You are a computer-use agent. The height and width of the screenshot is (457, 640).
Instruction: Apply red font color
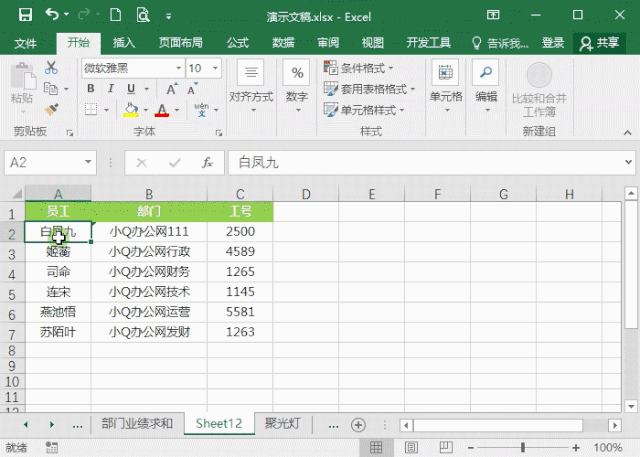click(162, 110)
